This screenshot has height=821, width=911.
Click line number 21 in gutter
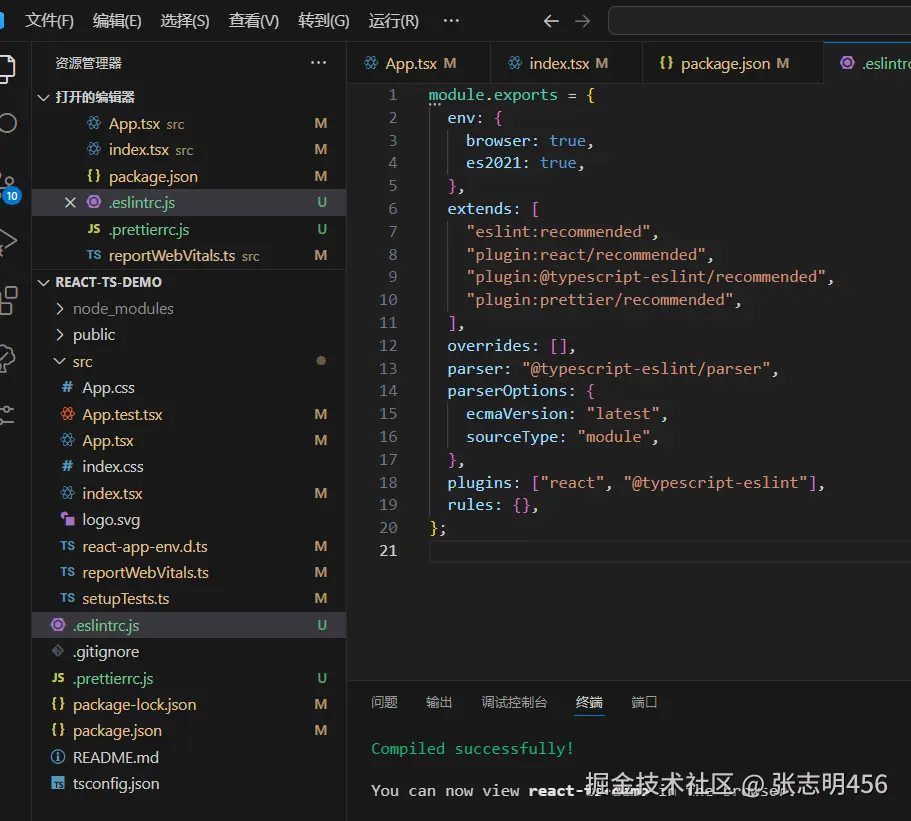point(388,550)
